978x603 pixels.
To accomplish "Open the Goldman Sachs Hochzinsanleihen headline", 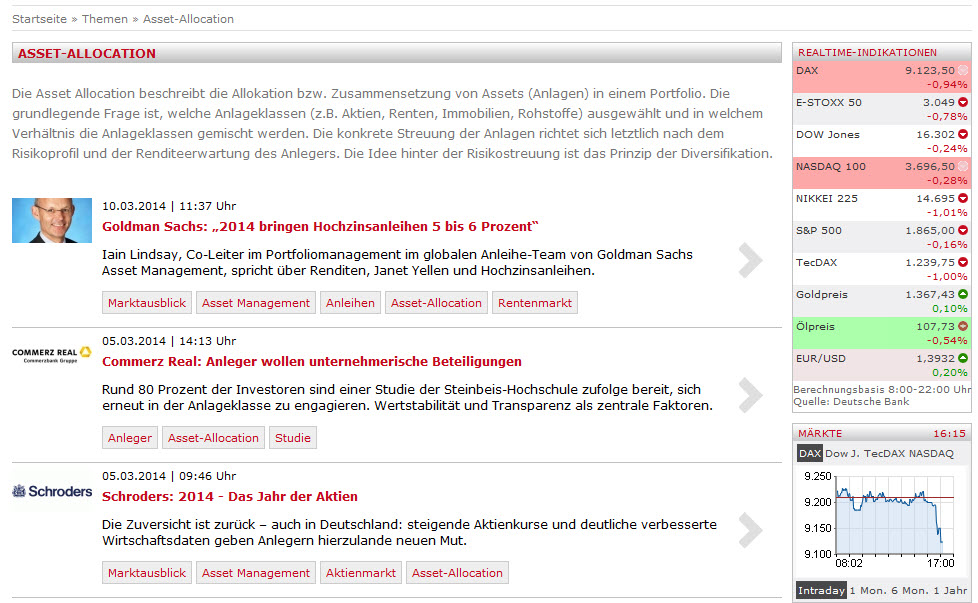I will [x=320, y=226].
